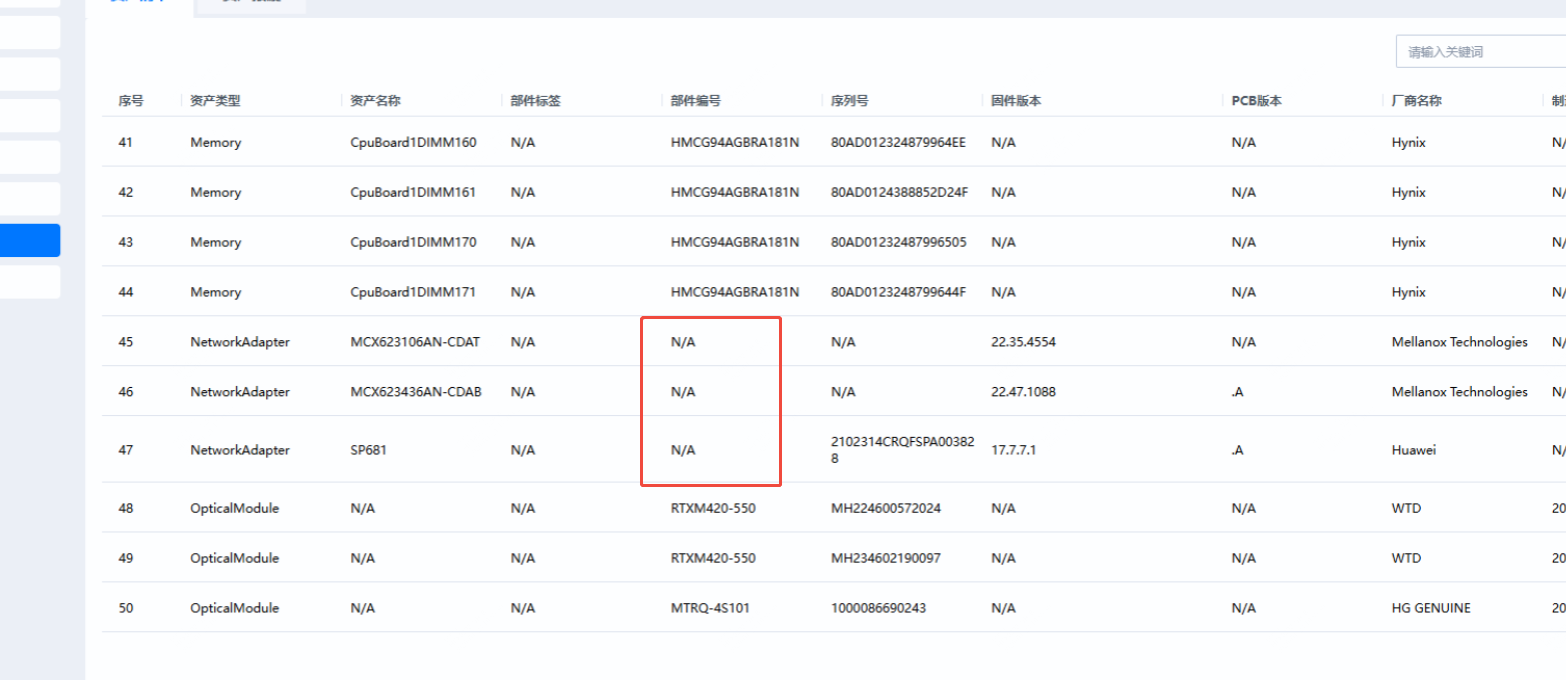Switch to the inactive grey tab at top
Image resolution: width=1566 pixels, height=680 pixels.
pos(251,5)
